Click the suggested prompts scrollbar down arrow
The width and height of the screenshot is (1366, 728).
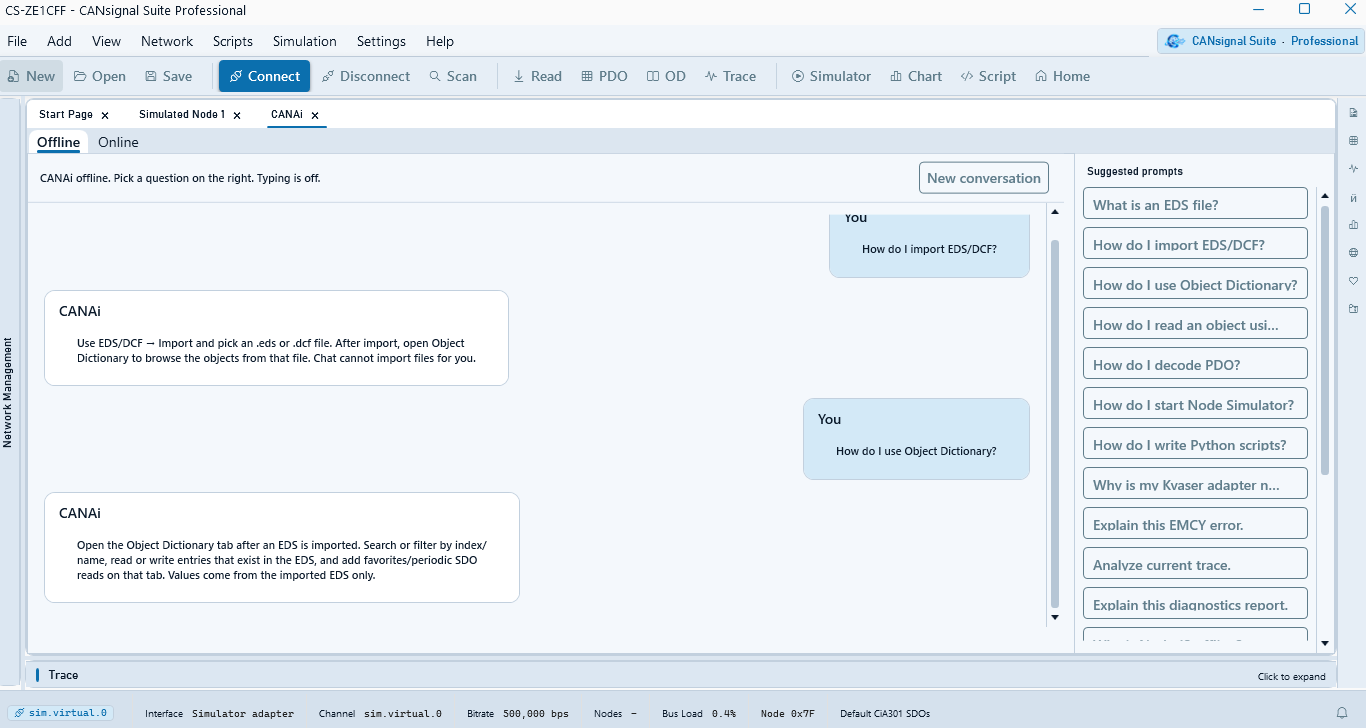pos(1325,644)
